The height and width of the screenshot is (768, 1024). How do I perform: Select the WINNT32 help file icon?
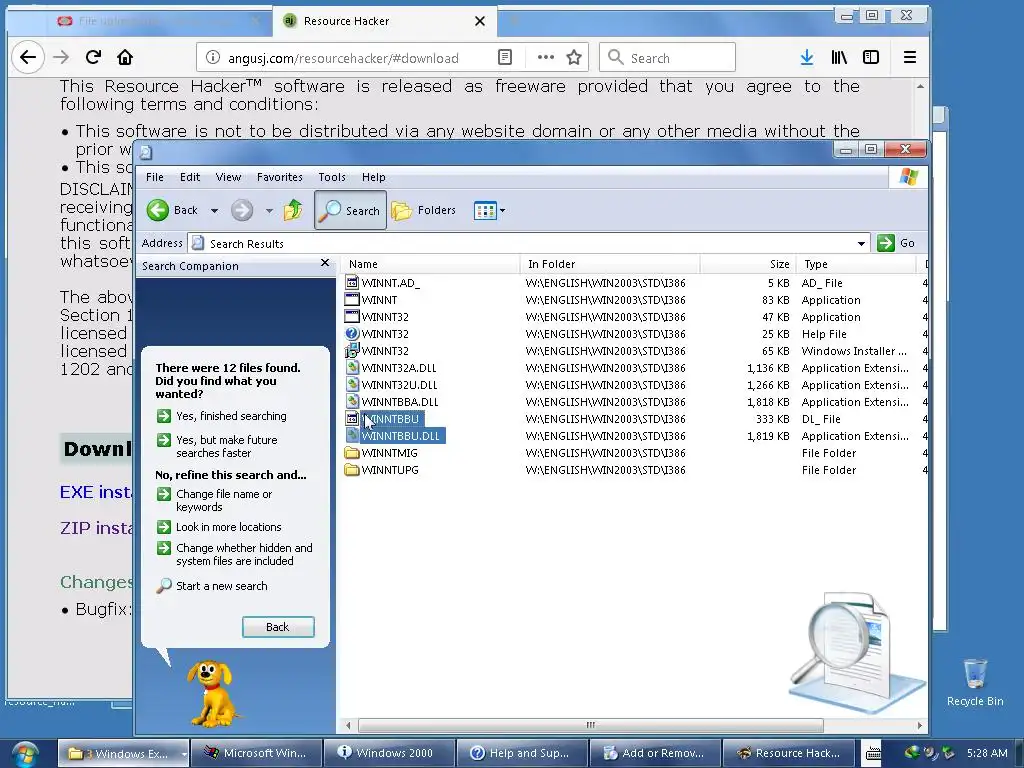point(352,334)
